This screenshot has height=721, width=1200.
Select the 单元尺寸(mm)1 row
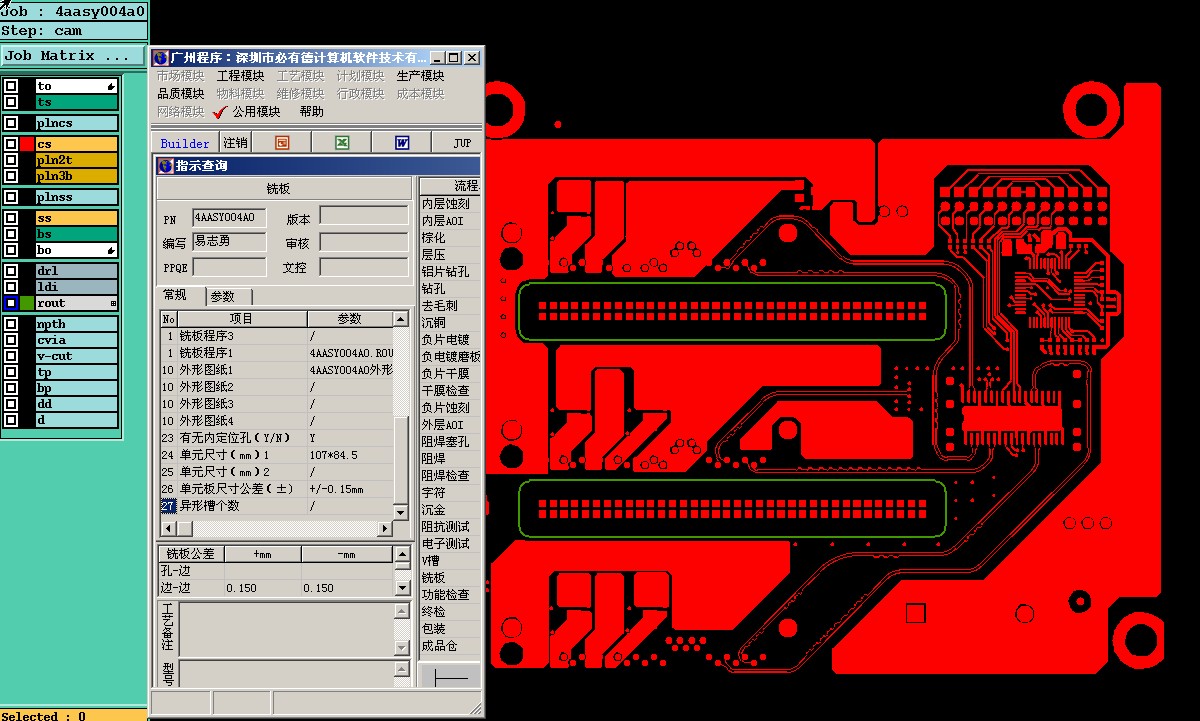pyautogui.click(x=277, y=455)
